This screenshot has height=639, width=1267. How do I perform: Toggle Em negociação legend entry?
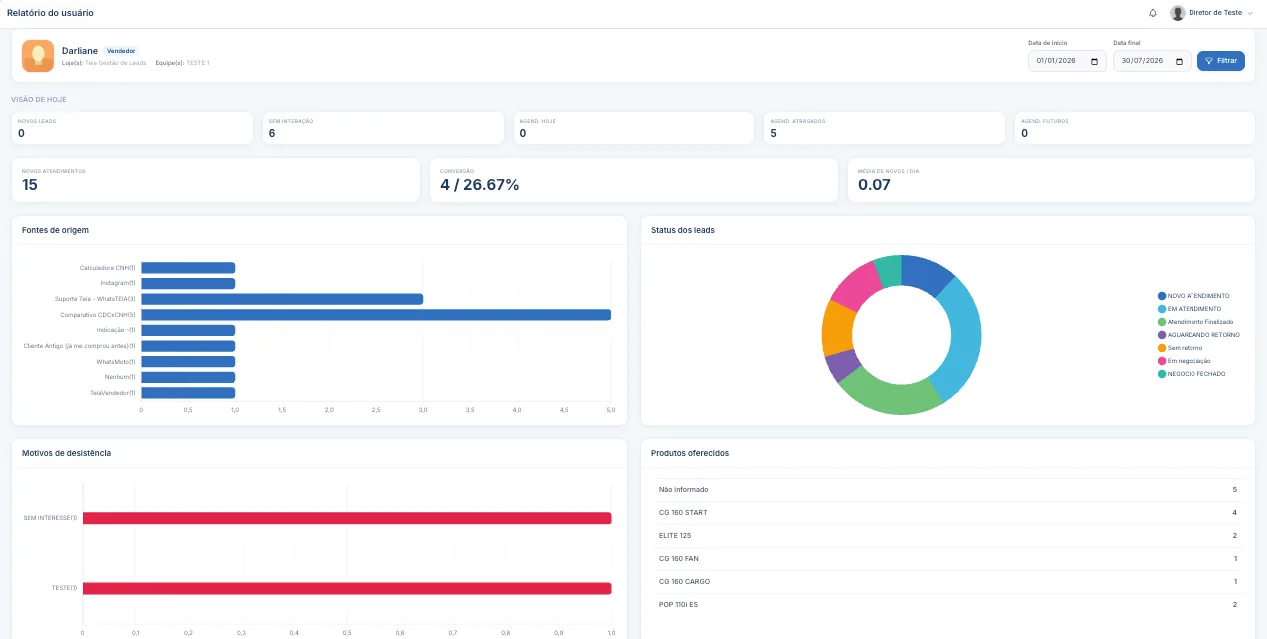[x=1185, y=361]
